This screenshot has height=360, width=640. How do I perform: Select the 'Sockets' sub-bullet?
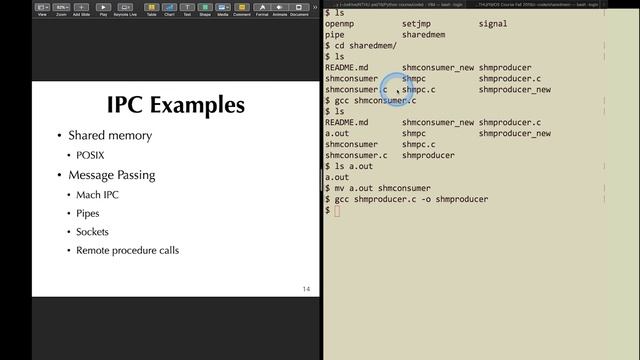pyautogui.click(x=92, y=232)
